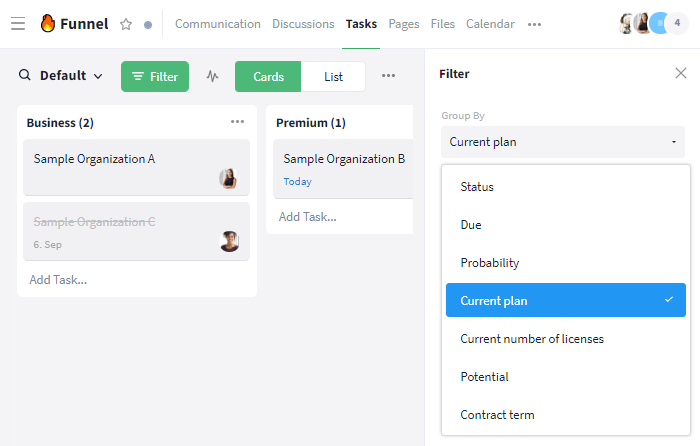Switch to Cards view
Viewport: 700px width, 446px height.
[268, 77]
